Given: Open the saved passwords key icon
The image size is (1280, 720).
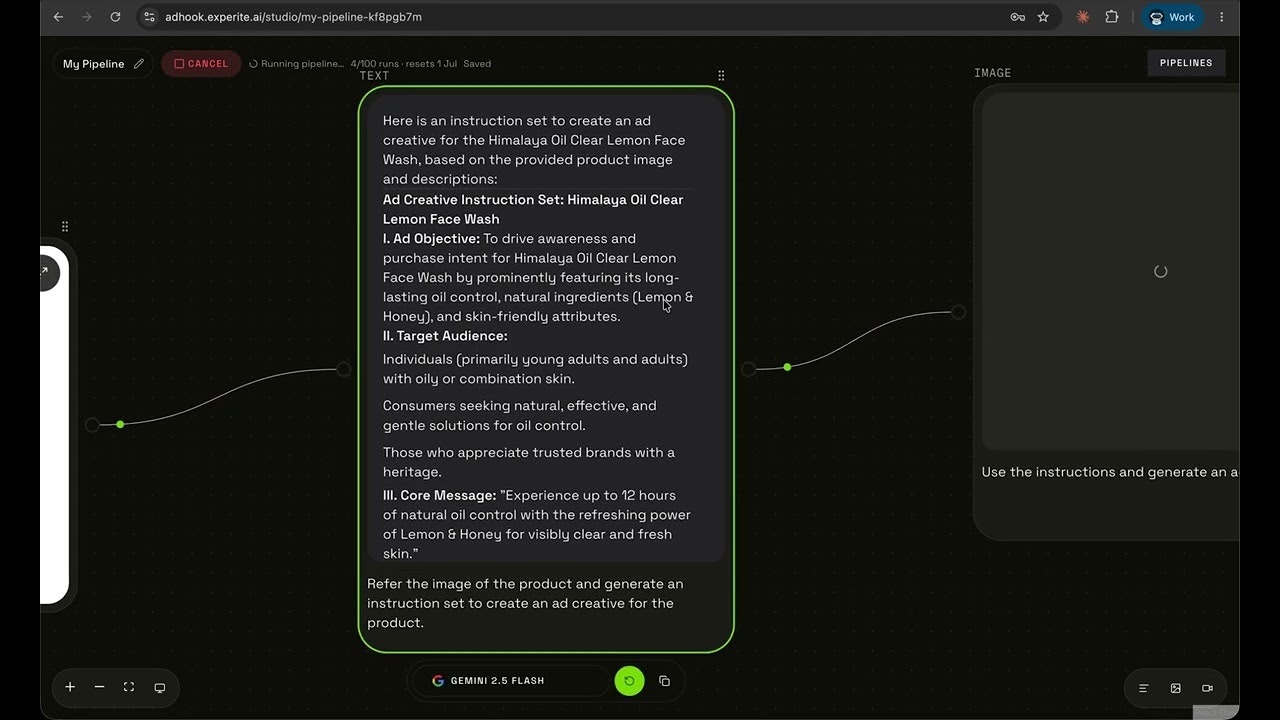Looking at the screenshot, I should click(x=1017, y=17).
